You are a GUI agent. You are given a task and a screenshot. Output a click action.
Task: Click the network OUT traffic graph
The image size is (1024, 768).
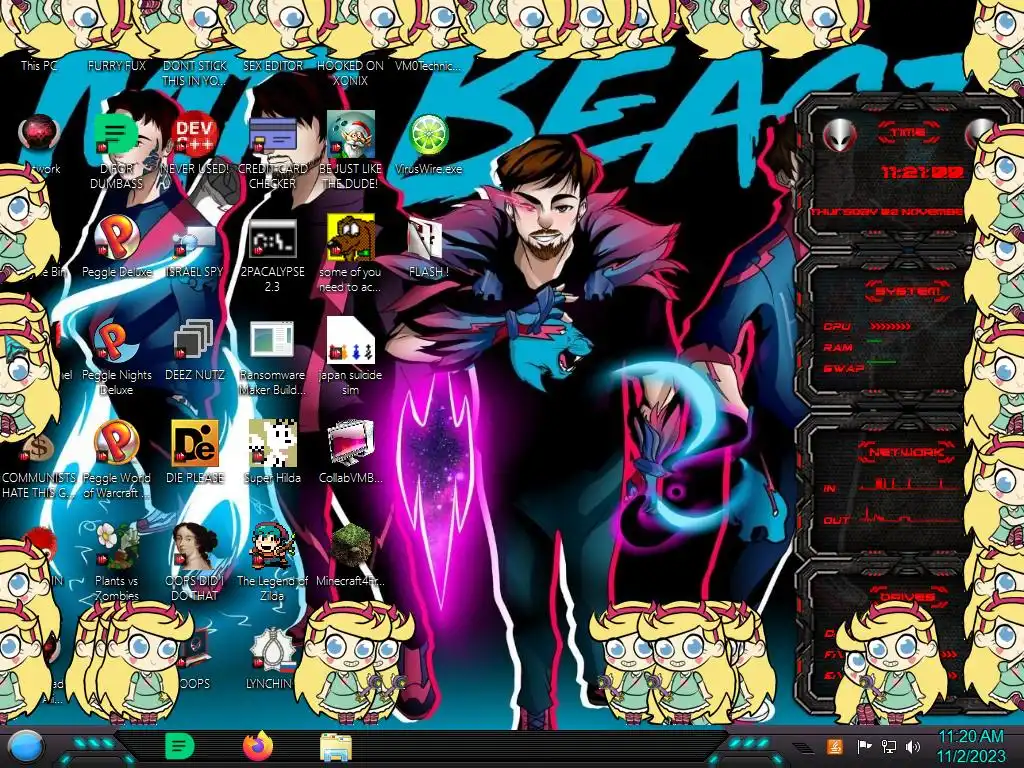908,517
